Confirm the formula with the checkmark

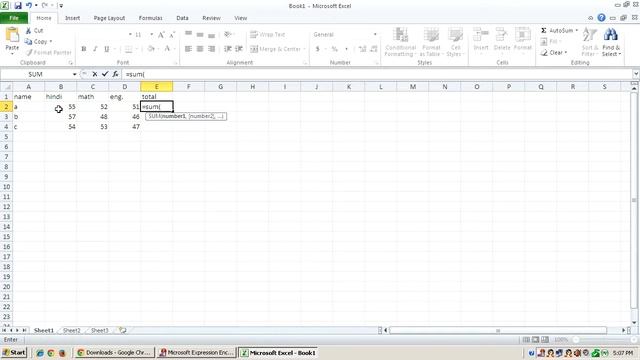(105, 74)
